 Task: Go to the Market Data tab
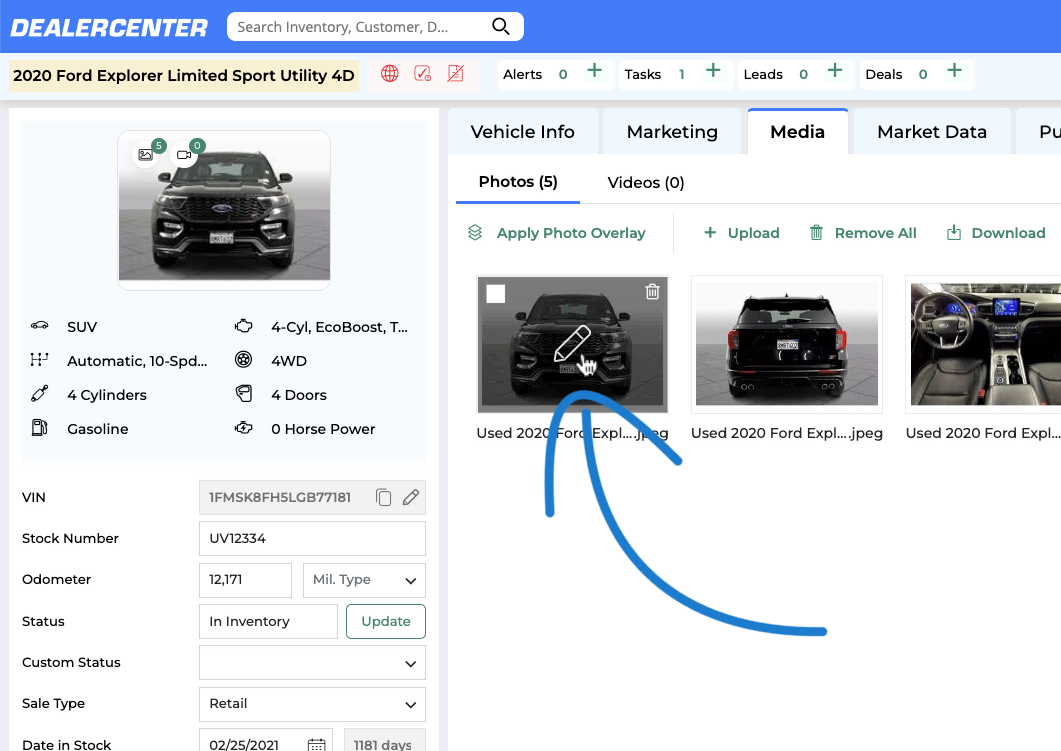click(932, 131)
